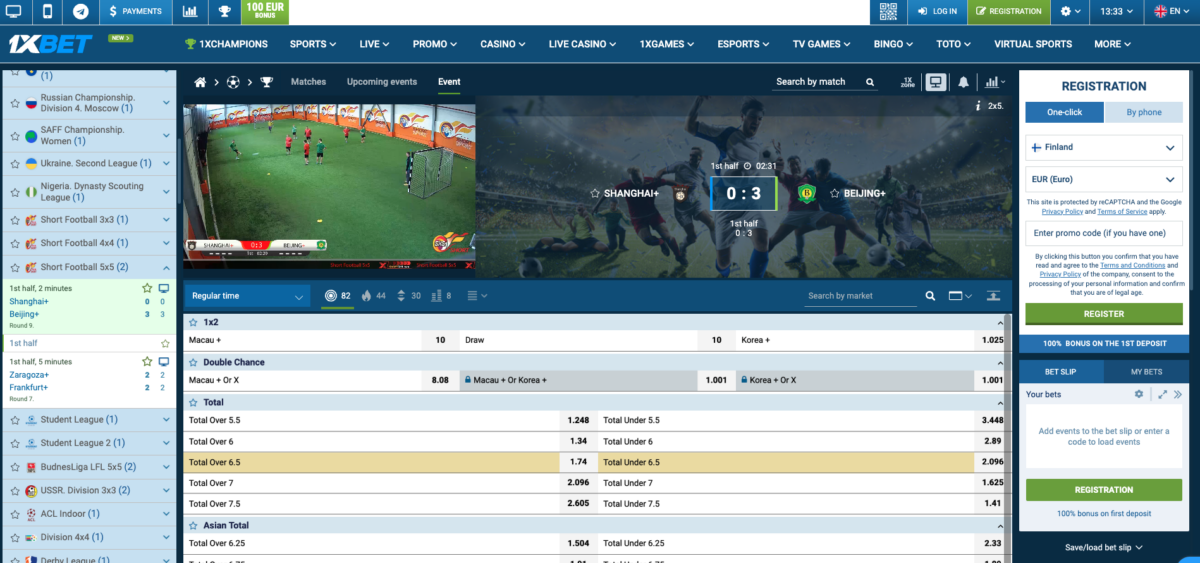Image resolution: width=1200 pixels, height=563 pixels.
Task: Favorite the Student League star
Action: click(15, 419)
